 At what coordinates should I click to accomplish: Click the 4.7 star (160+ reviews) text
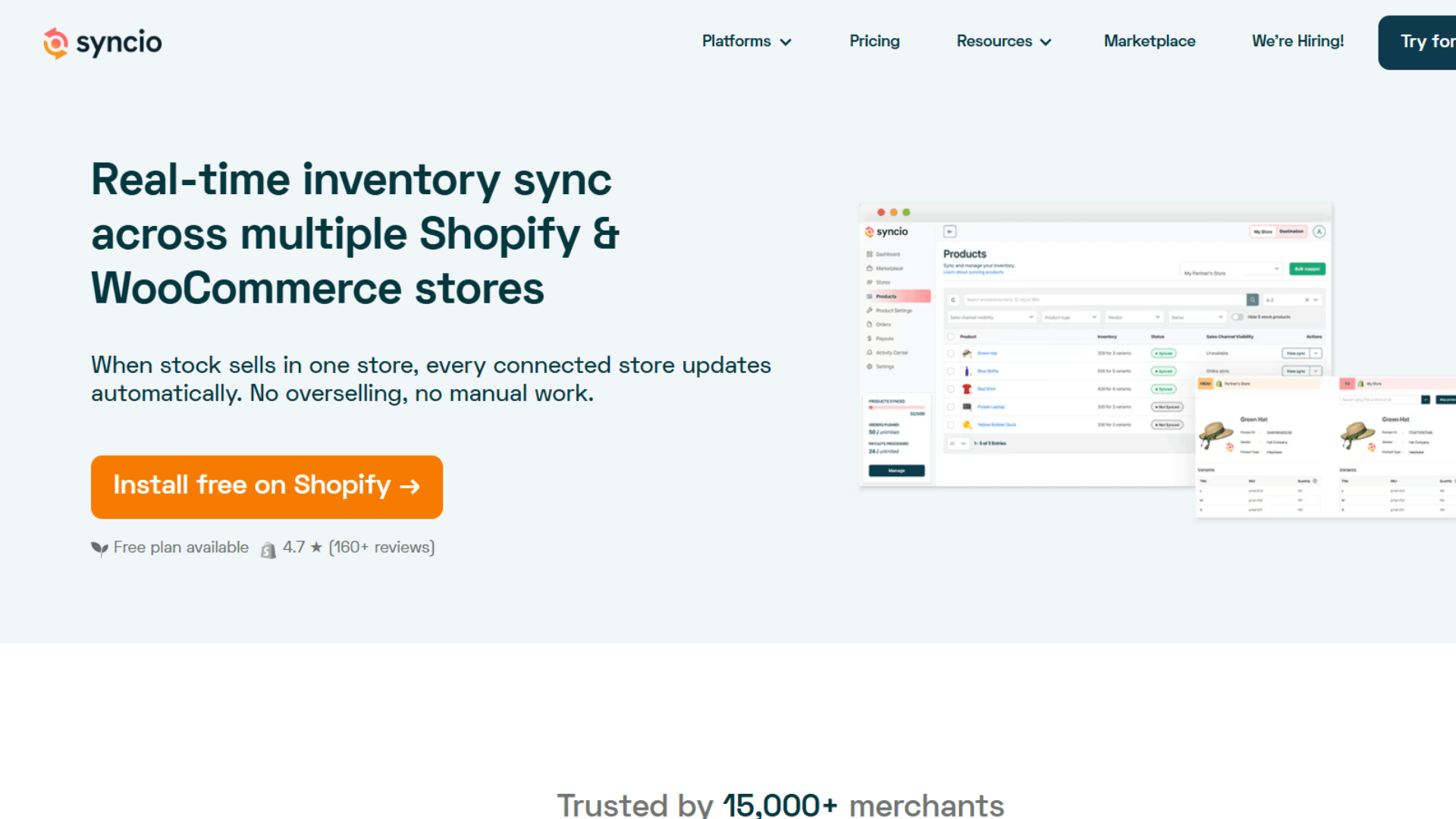[359, 548]
